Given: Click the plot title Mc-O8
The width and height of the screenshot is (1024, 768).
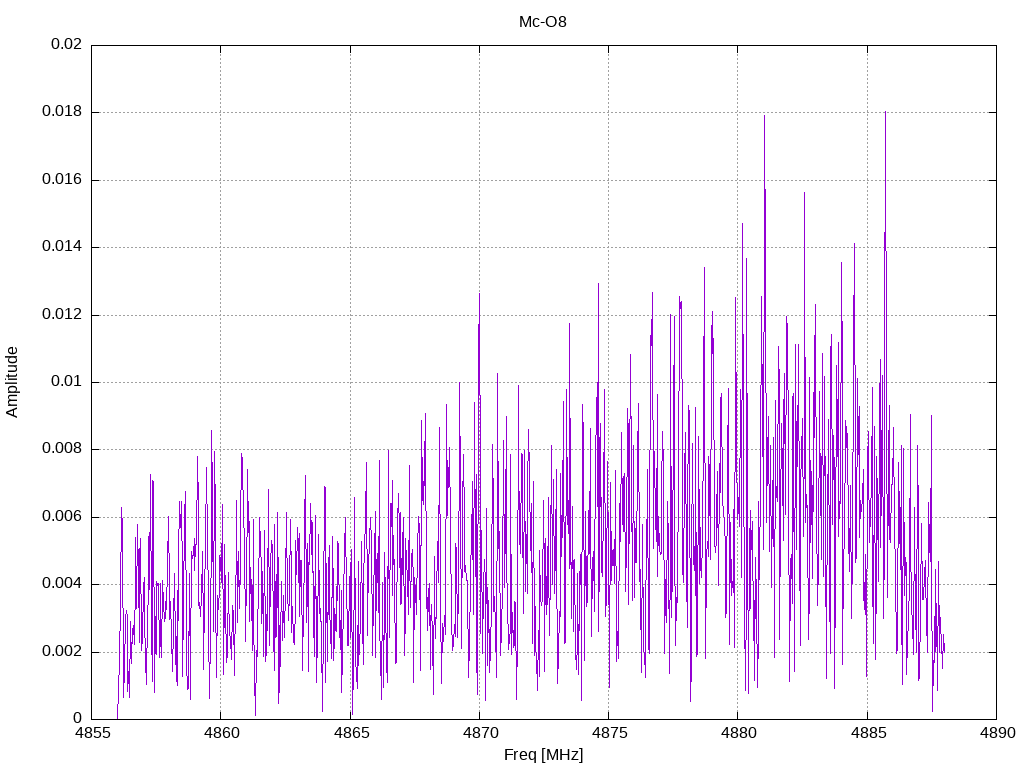Looking at the screenshot, I should 543,22.
